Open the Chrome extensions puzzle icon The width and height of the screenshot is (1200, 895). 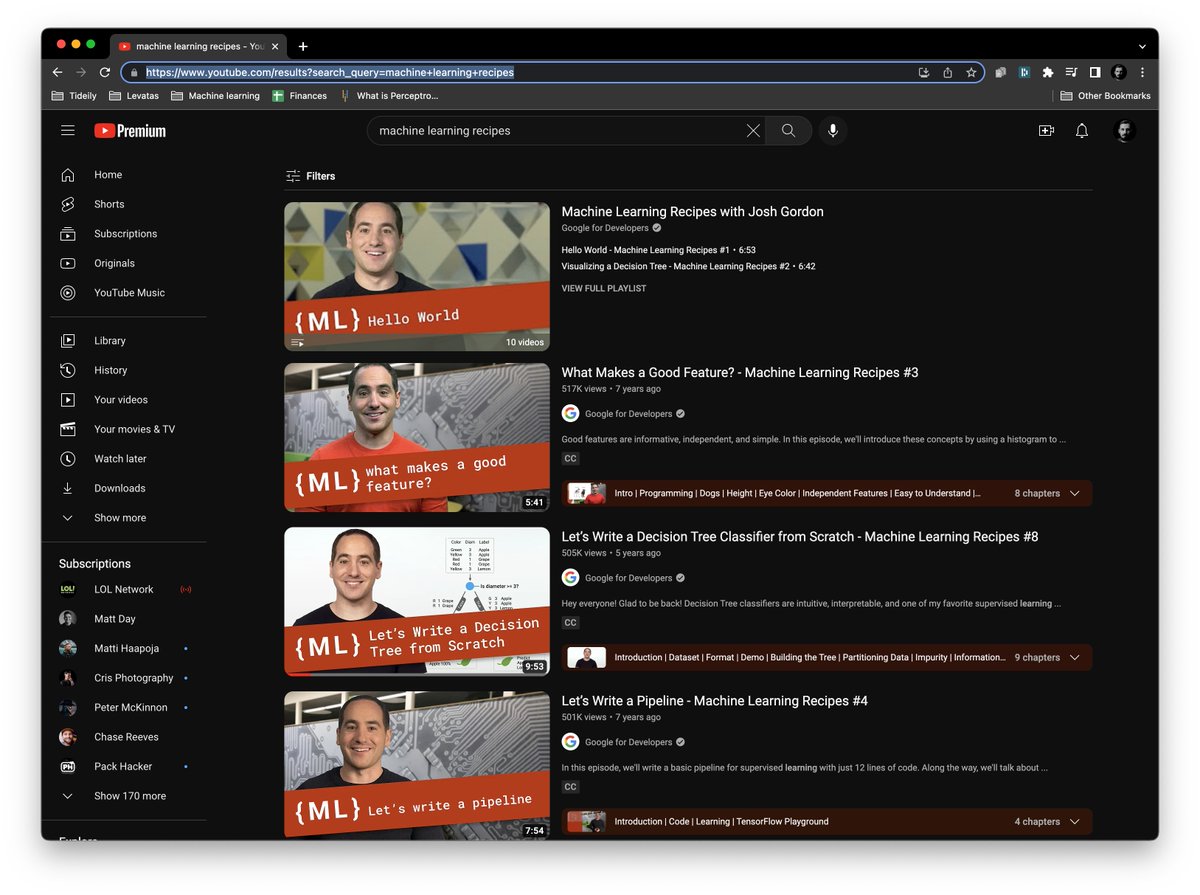click(1048, 72)
